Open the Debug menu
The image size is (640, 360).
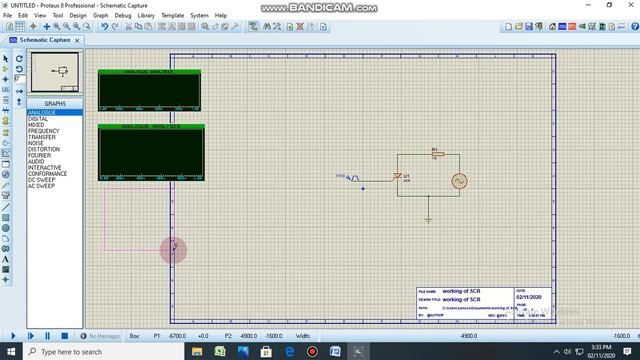click(122, 16)
